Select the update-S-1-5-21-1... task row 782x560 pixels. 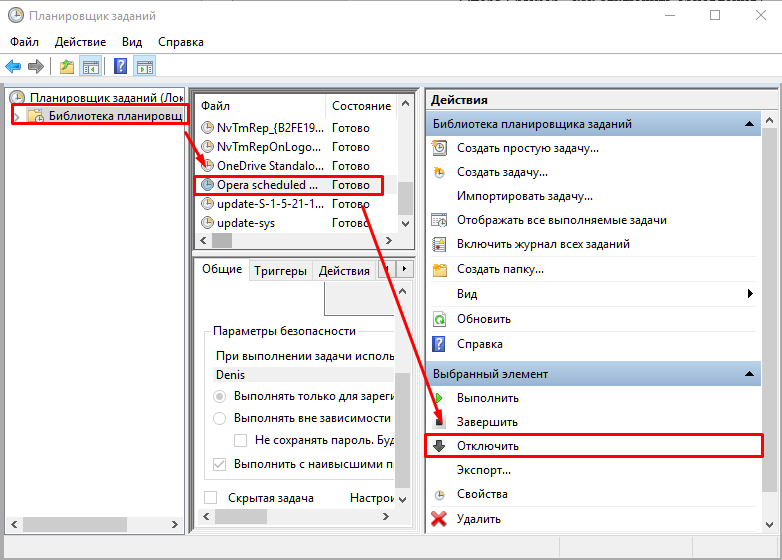click(297, 203)
